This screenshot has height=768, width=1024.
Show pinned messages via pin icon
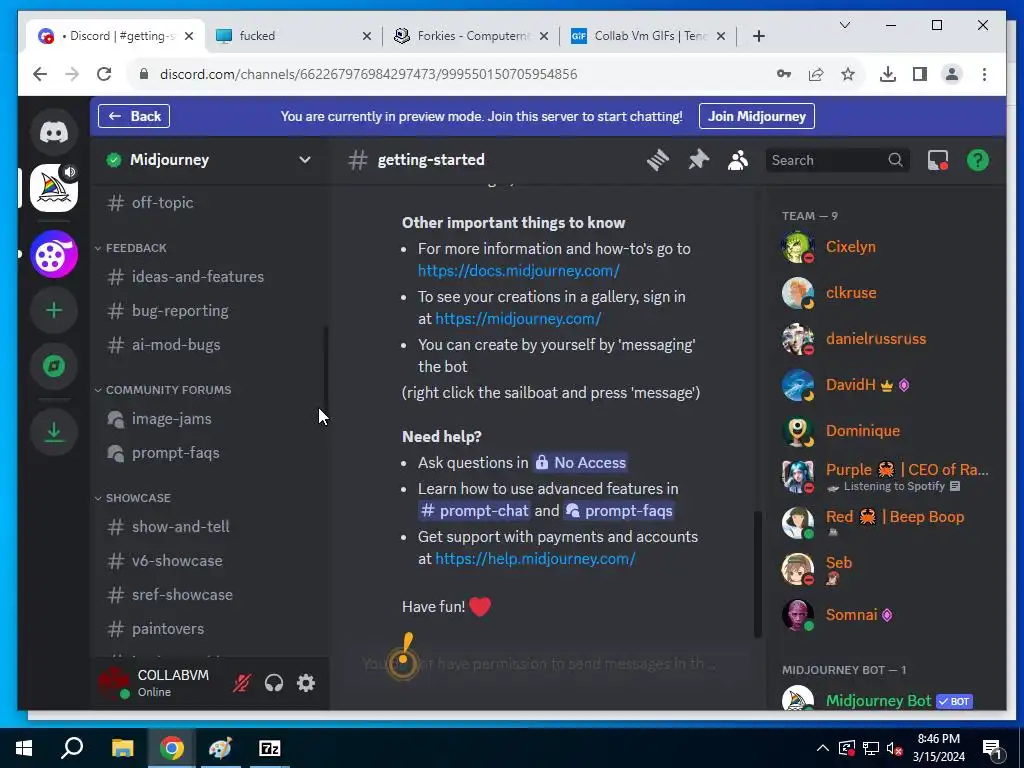(698, 160)
